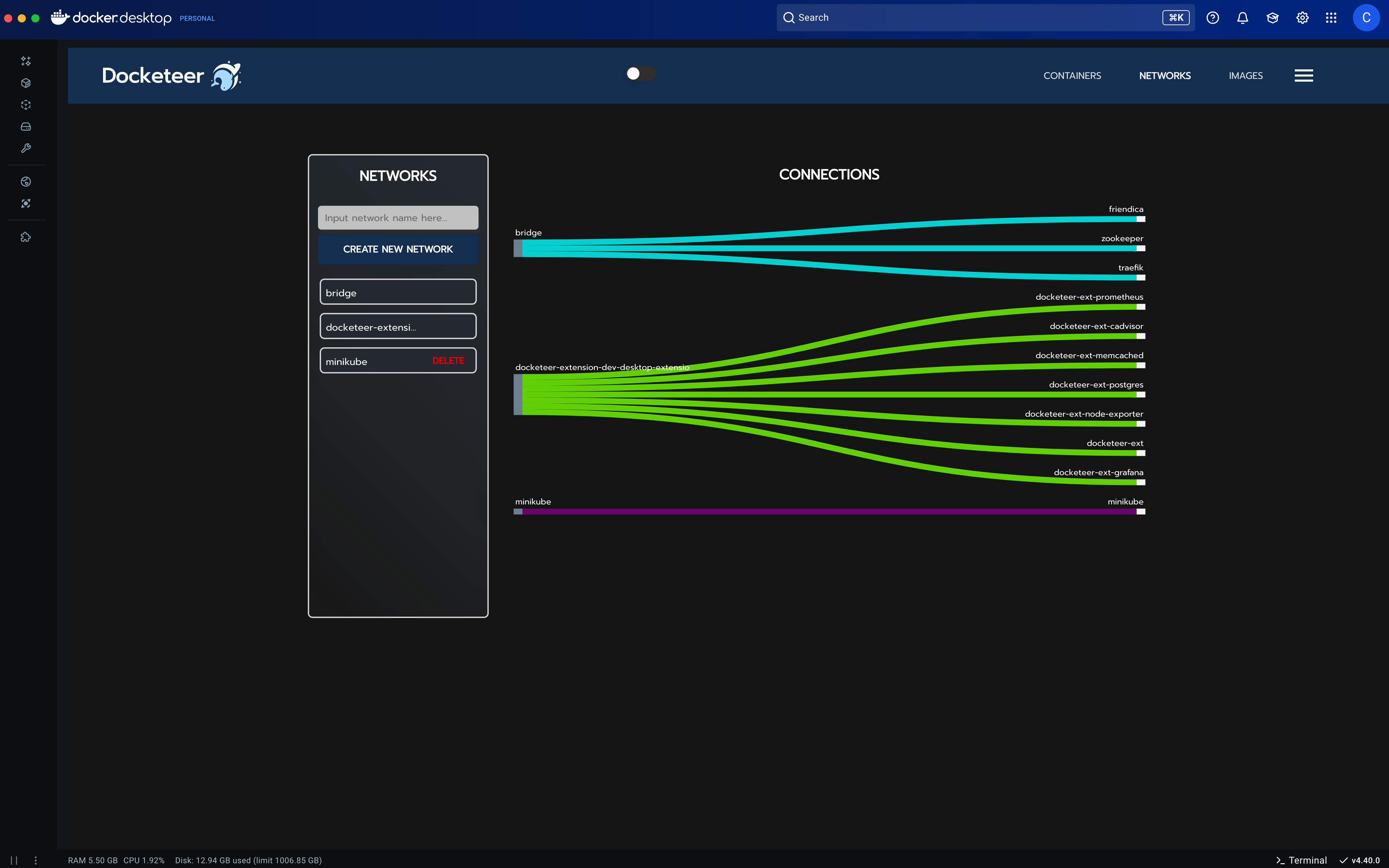Open status bar more options menu
The width and height of the screenshot is (1389, 868).
36,860
